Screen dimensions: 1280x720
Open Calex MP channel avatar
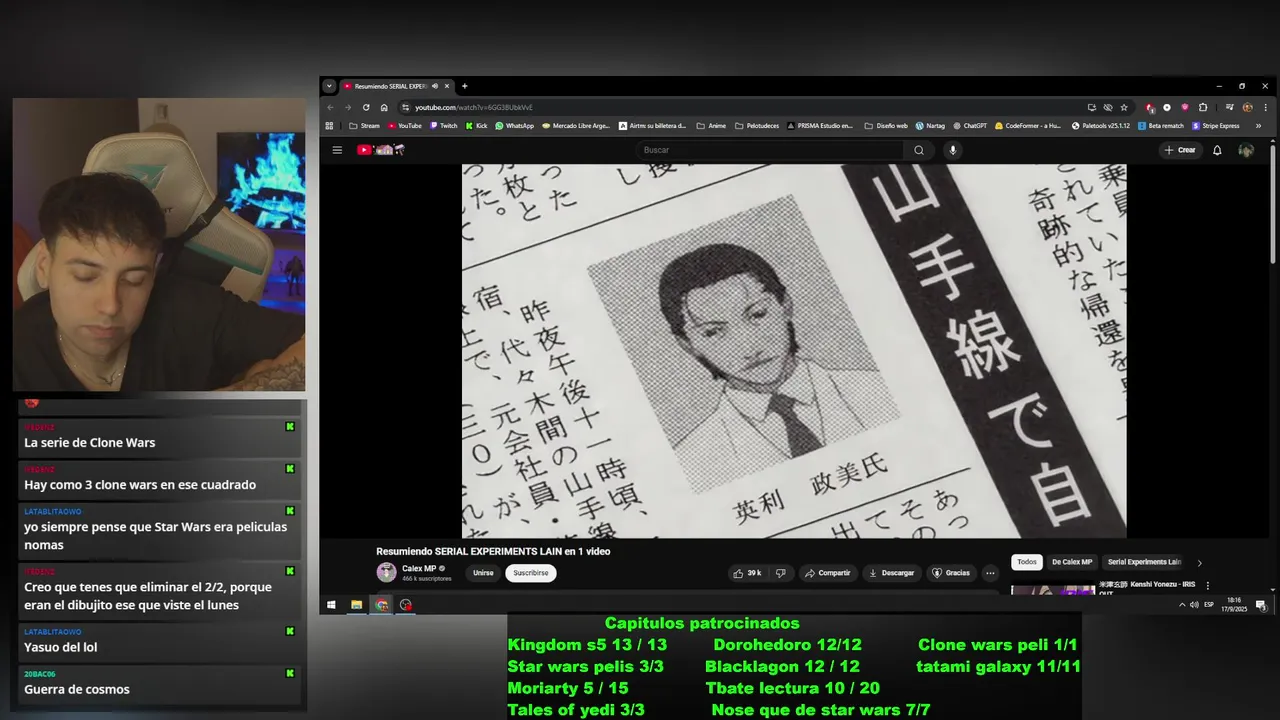386,572
